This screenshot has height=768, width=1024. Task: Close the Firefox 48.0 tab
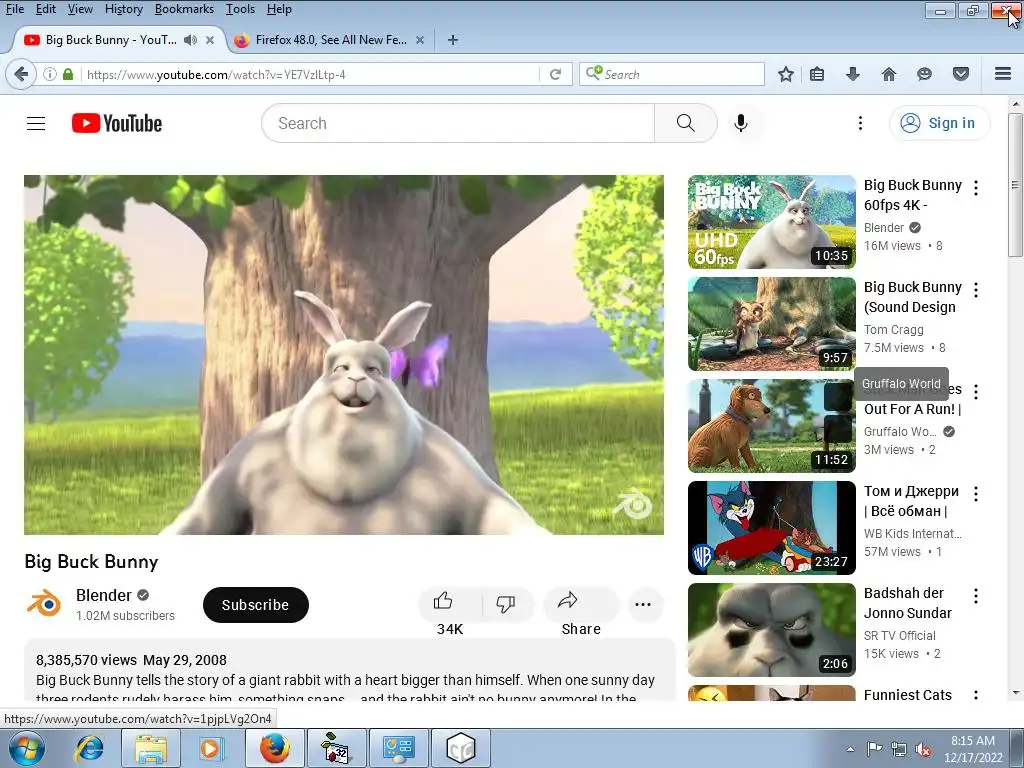[420, 40]
